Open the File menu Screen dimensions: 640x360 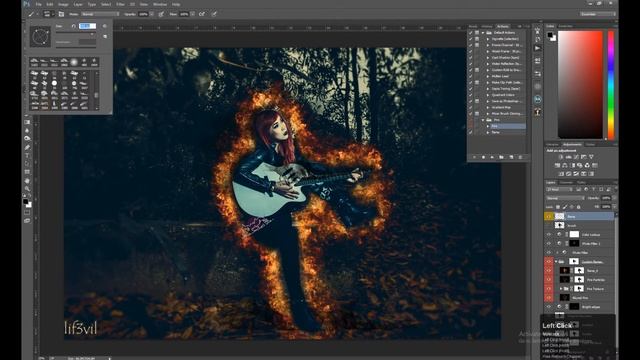(38, 4)
